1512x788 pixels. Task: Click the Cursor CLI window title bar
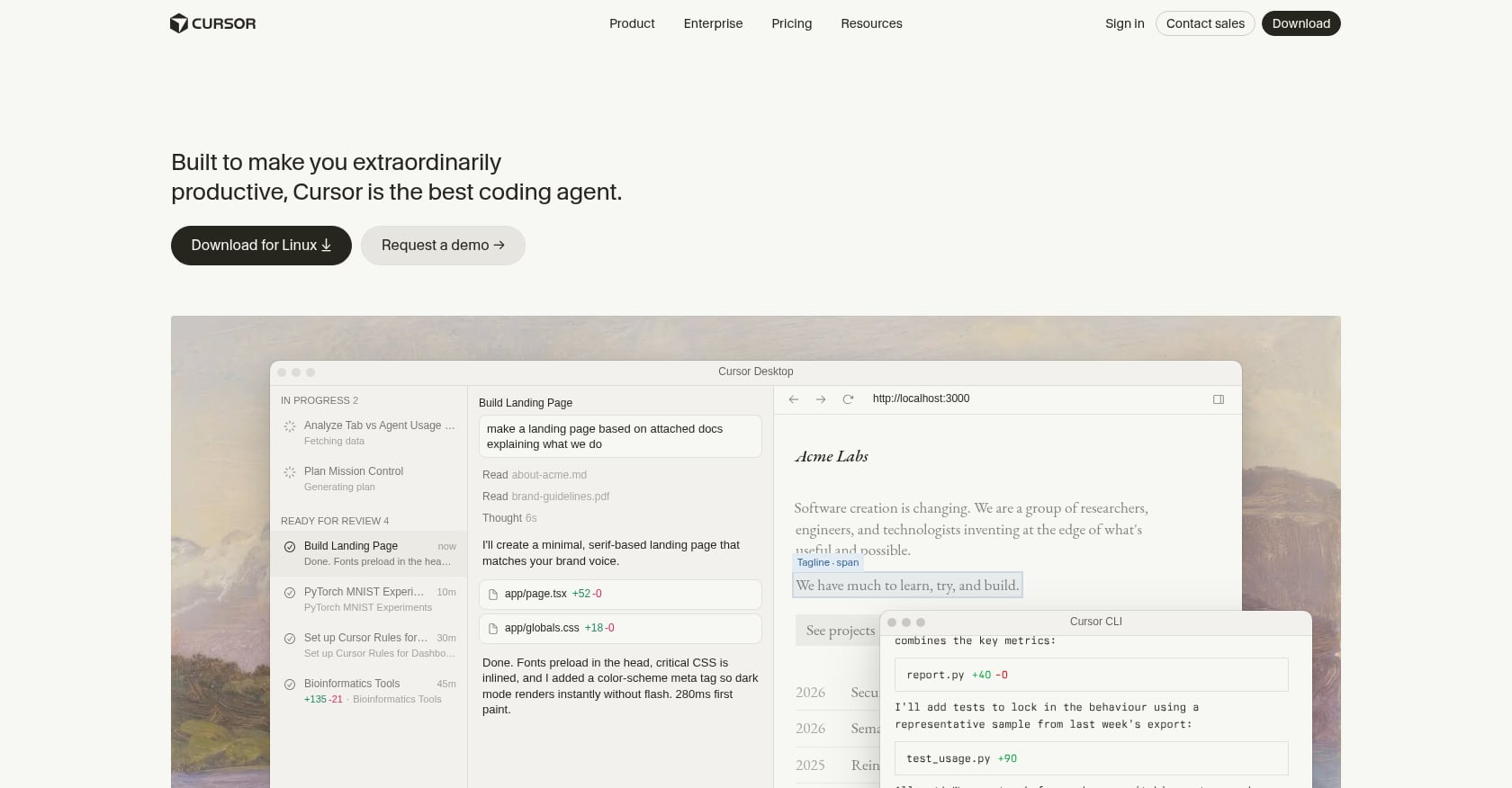tap(1095, 622)
